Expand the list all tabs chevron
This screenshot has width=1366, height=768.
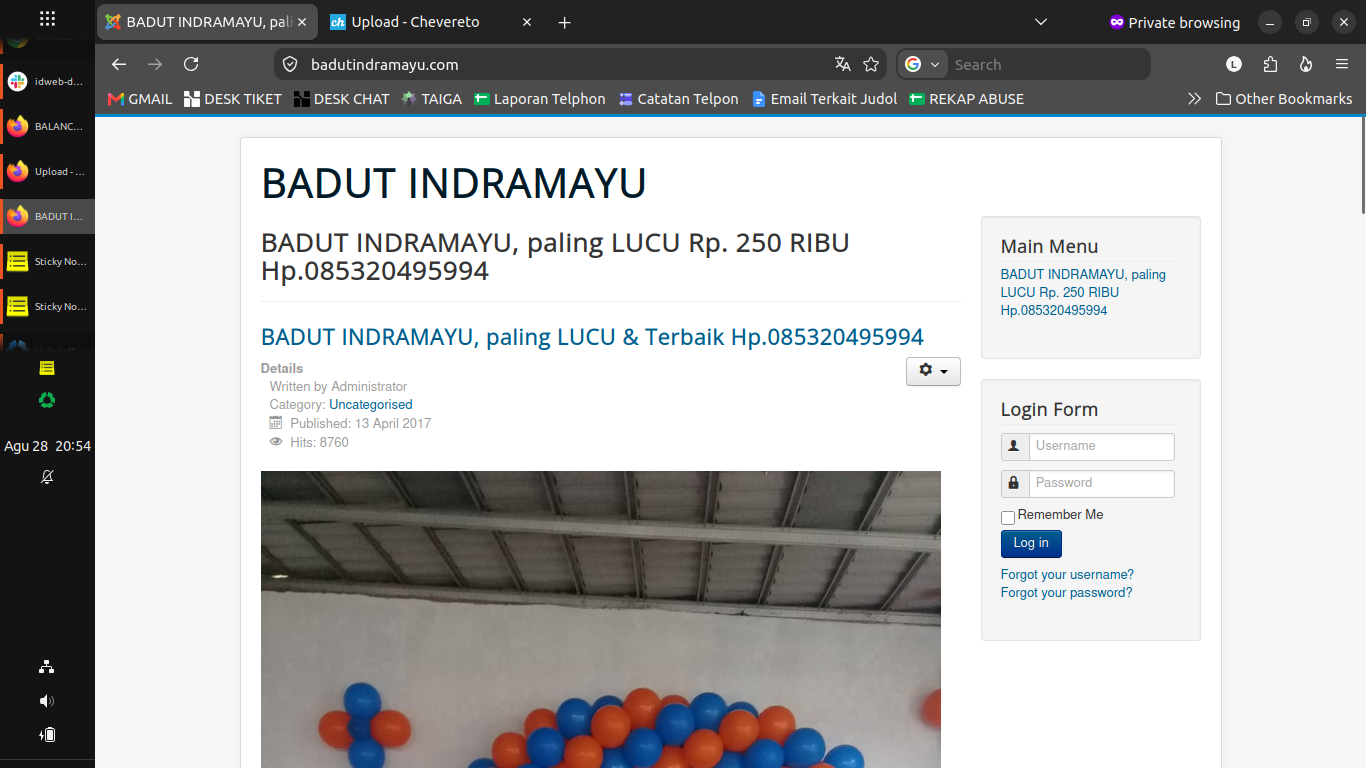1041,22
